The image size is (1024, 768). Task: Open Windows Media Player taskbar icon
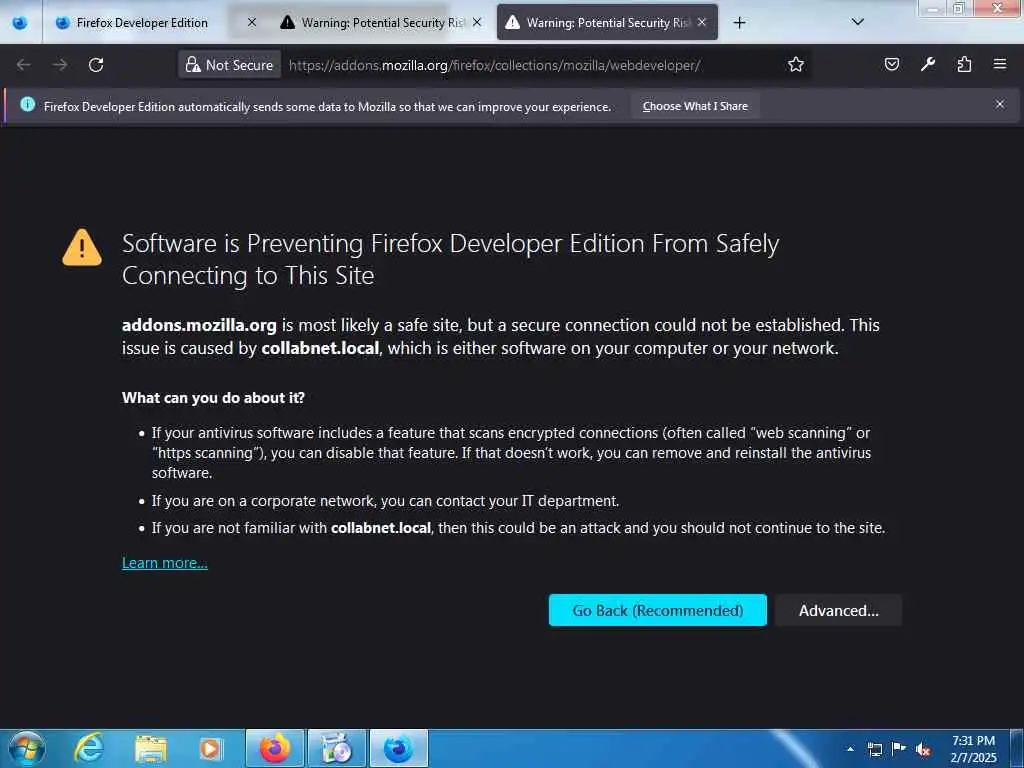pos(210,748)
